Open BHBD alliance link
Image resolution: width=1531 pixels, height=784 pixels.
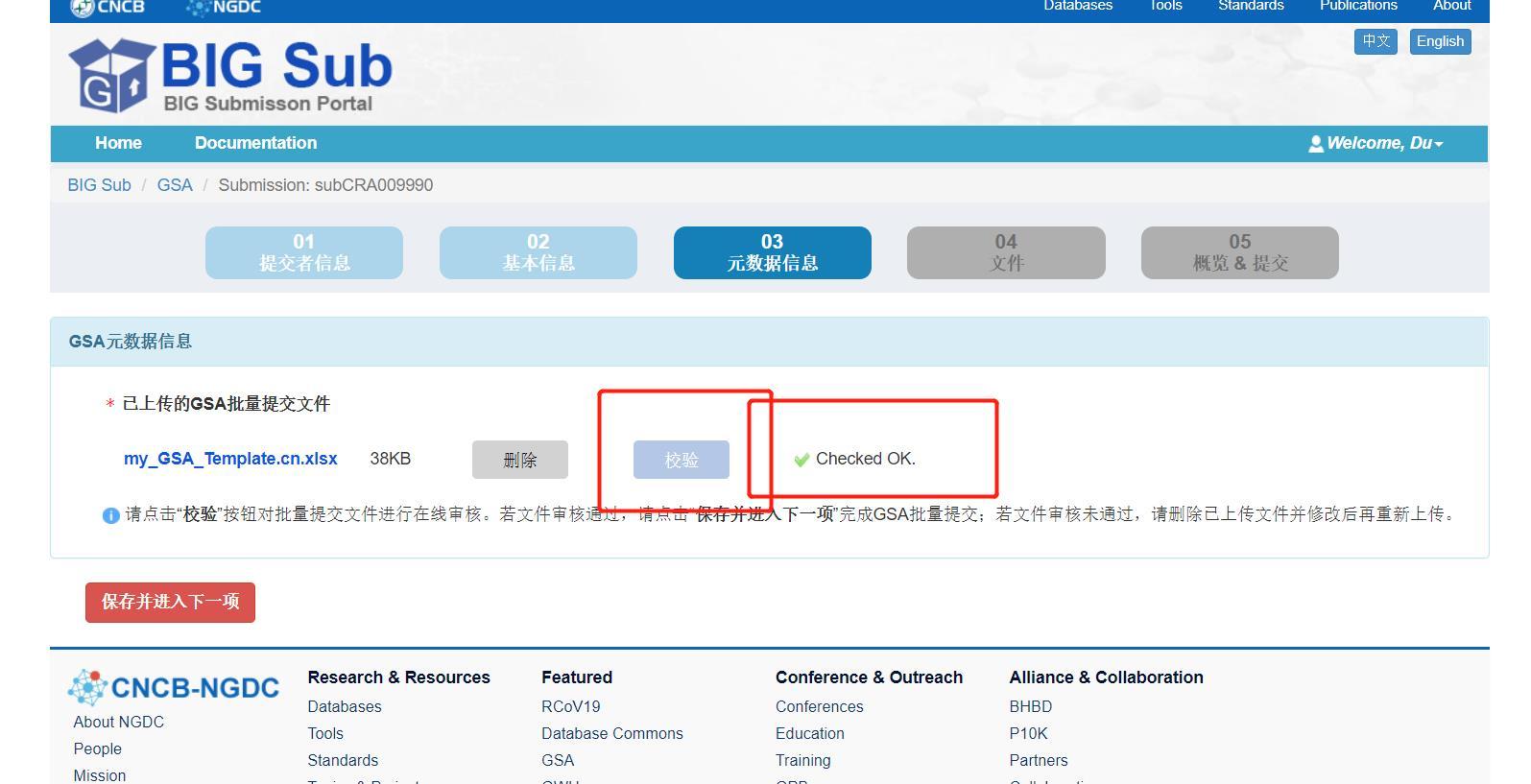1031,706
